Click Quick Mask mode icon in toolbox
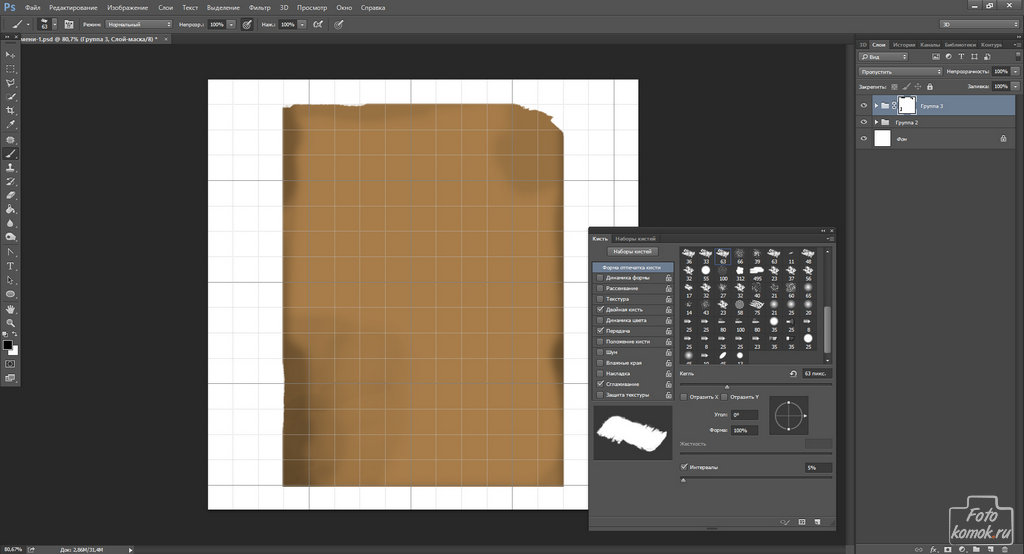Screen dimensions: 1024x554 pyautogui.click(x=10, y=364)
